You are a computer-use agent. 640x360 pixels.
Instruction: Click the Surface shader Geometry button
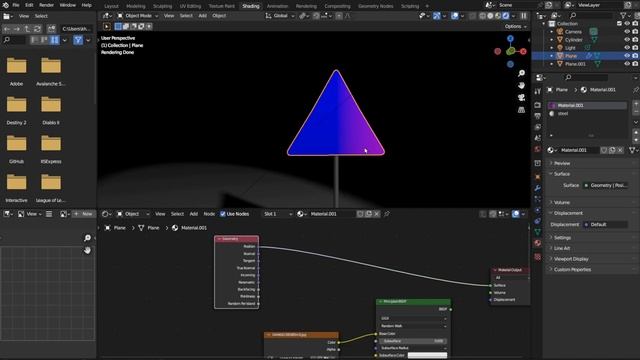[x=606, y=185]
